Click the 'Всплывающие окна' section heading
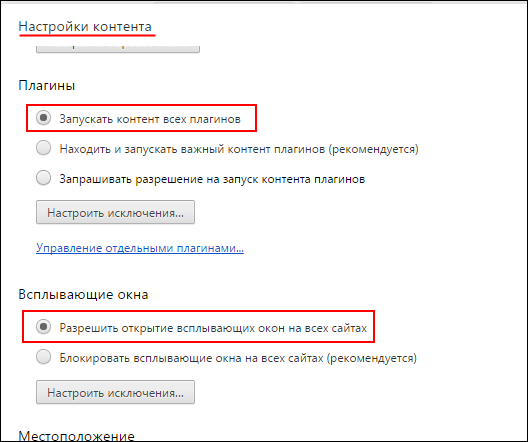528x442 pixels. (83, 295)
